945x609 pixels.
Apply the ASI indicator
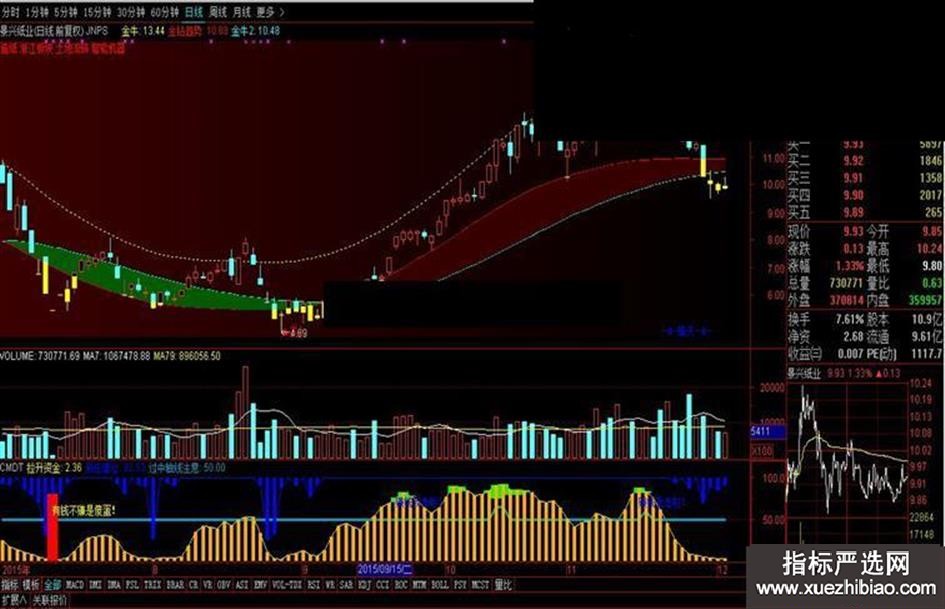click(242, 585)
